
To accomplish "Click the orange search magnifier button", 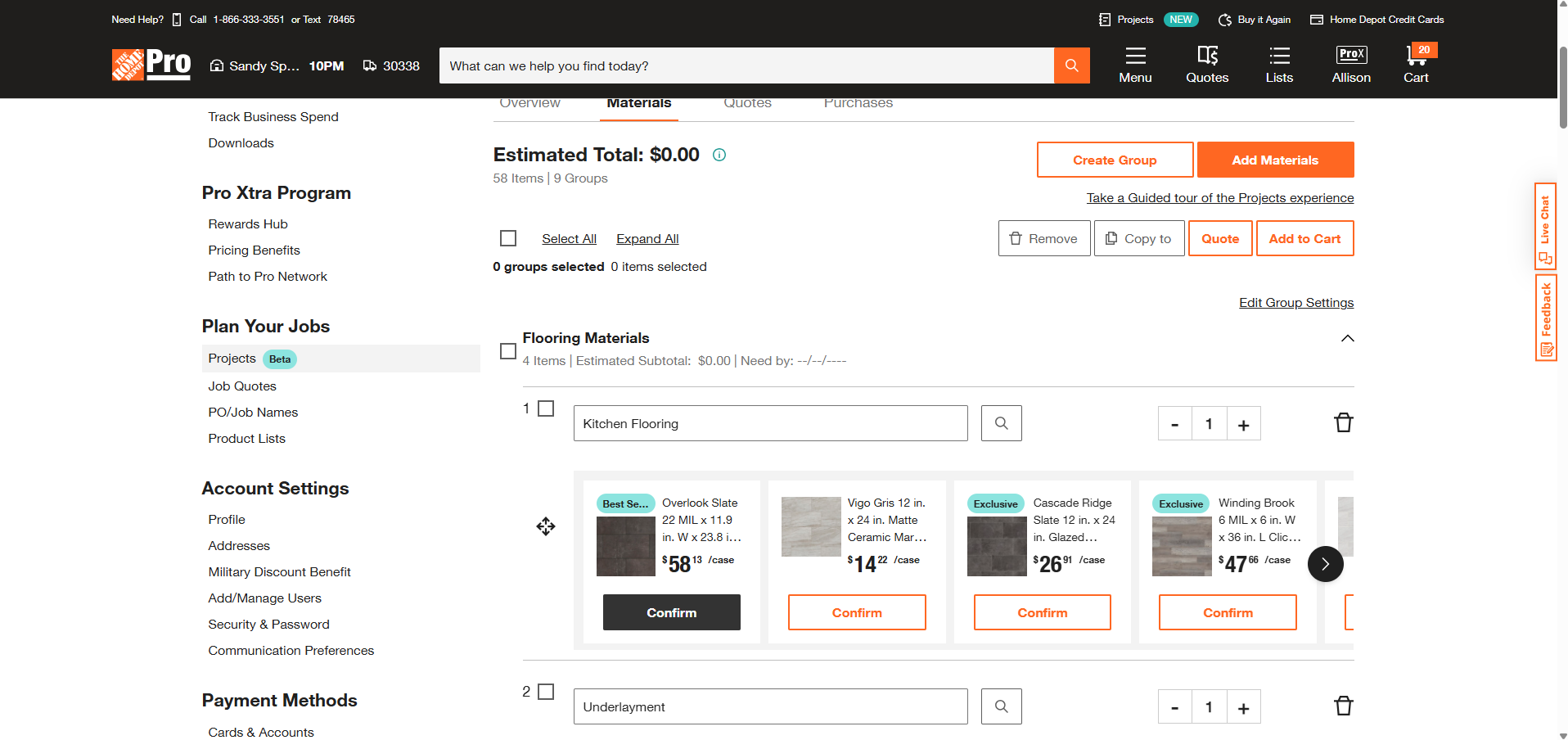I will [x=1071, y=65].
